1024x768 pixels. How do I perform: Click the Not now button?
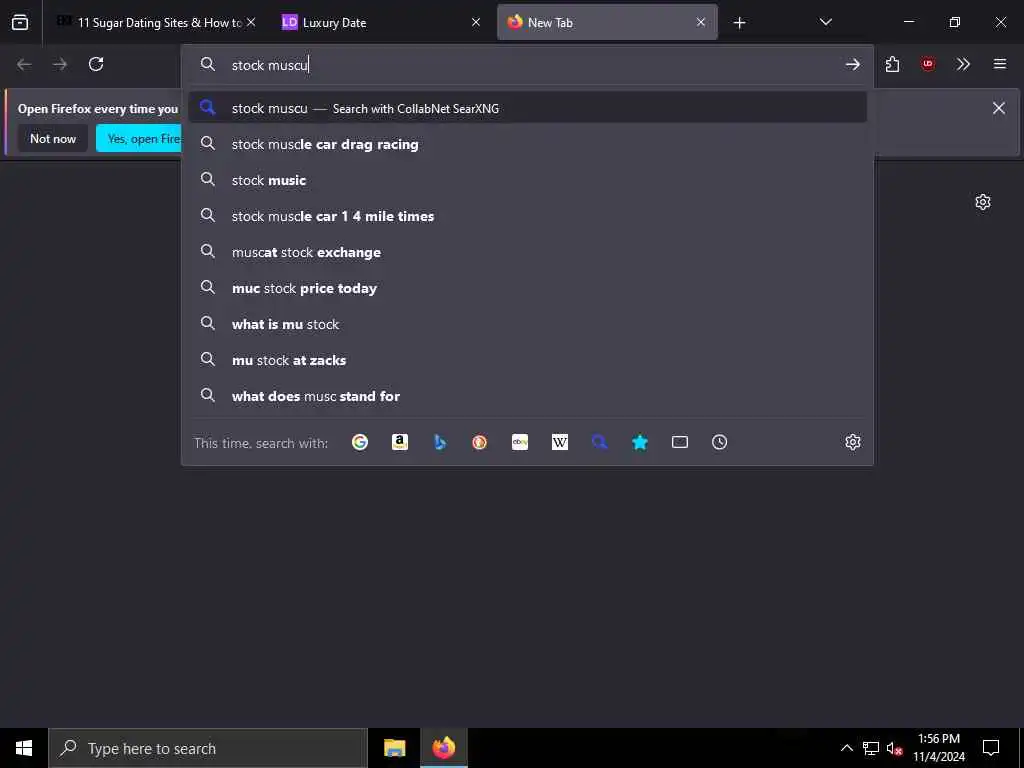tap(53, 138)
